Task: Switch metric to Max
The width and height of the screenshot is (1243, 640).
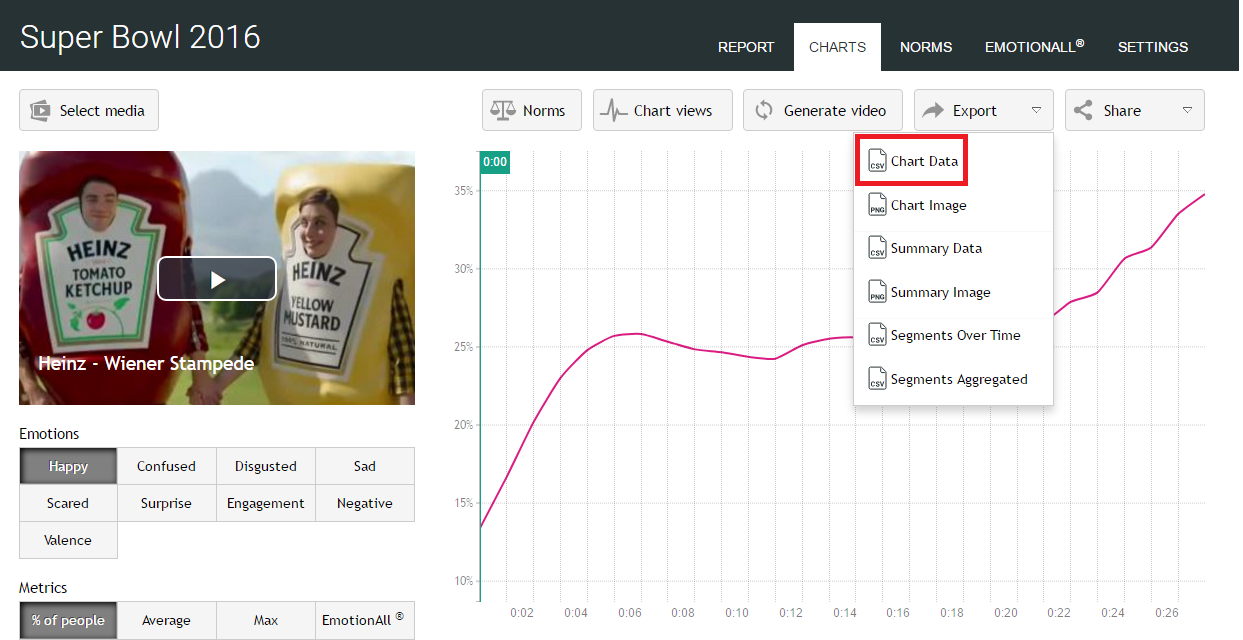Action: 265,620
